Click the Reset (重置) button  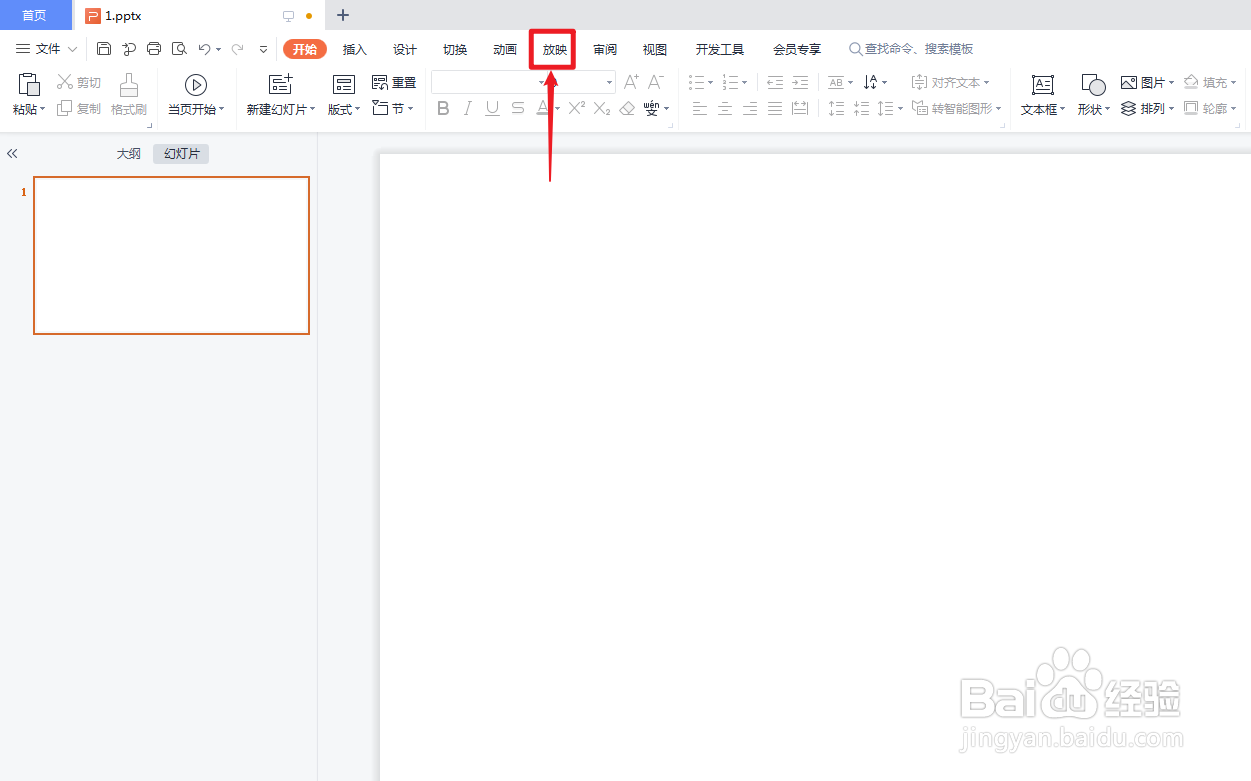394,83
